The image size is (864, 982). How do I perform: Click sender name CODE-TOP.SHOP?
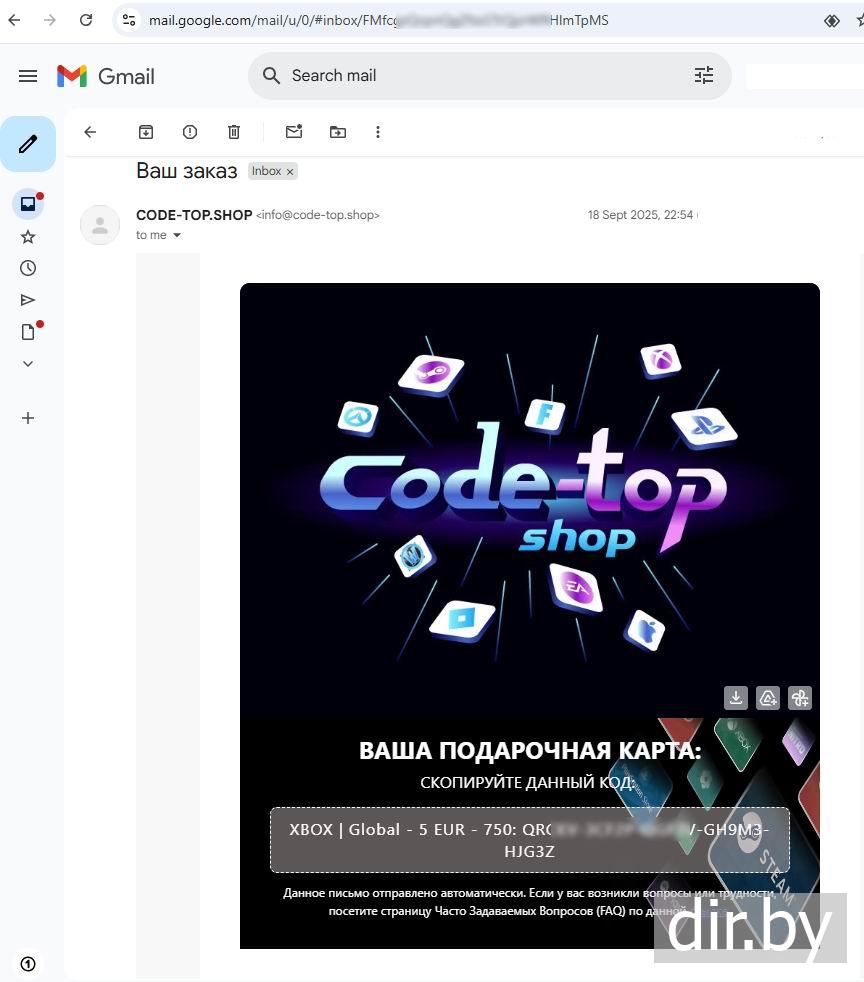pos(194,215)
